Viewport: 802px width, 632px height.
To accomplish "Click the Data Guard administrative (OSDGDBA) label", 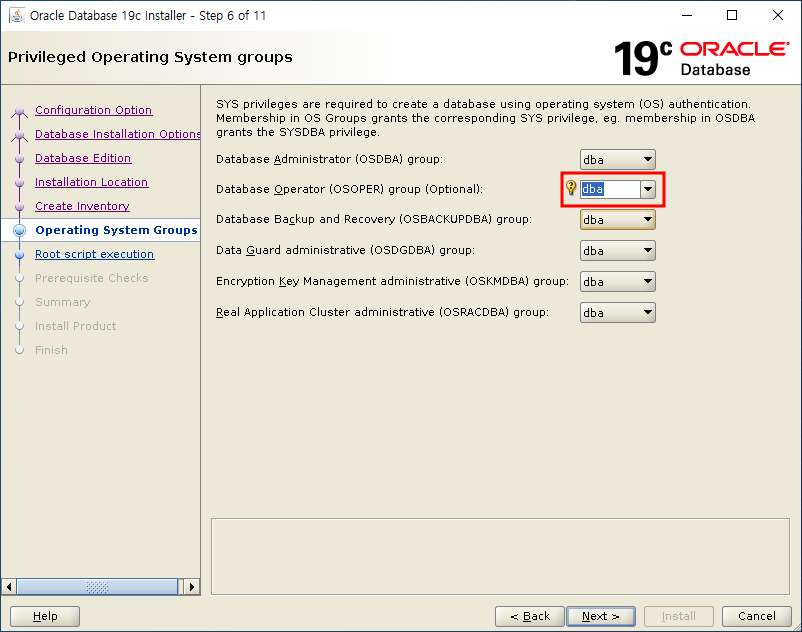I will coord(345,250).
